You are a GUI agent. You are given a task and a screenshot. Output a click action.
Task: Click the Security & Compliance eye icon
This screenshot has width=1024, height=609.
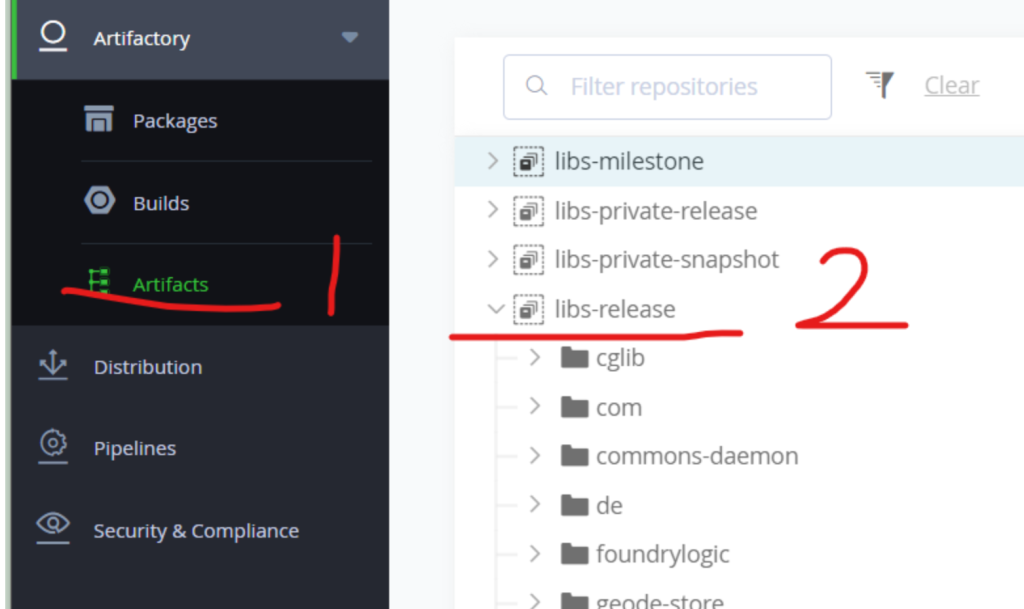(x=53, y=527)
